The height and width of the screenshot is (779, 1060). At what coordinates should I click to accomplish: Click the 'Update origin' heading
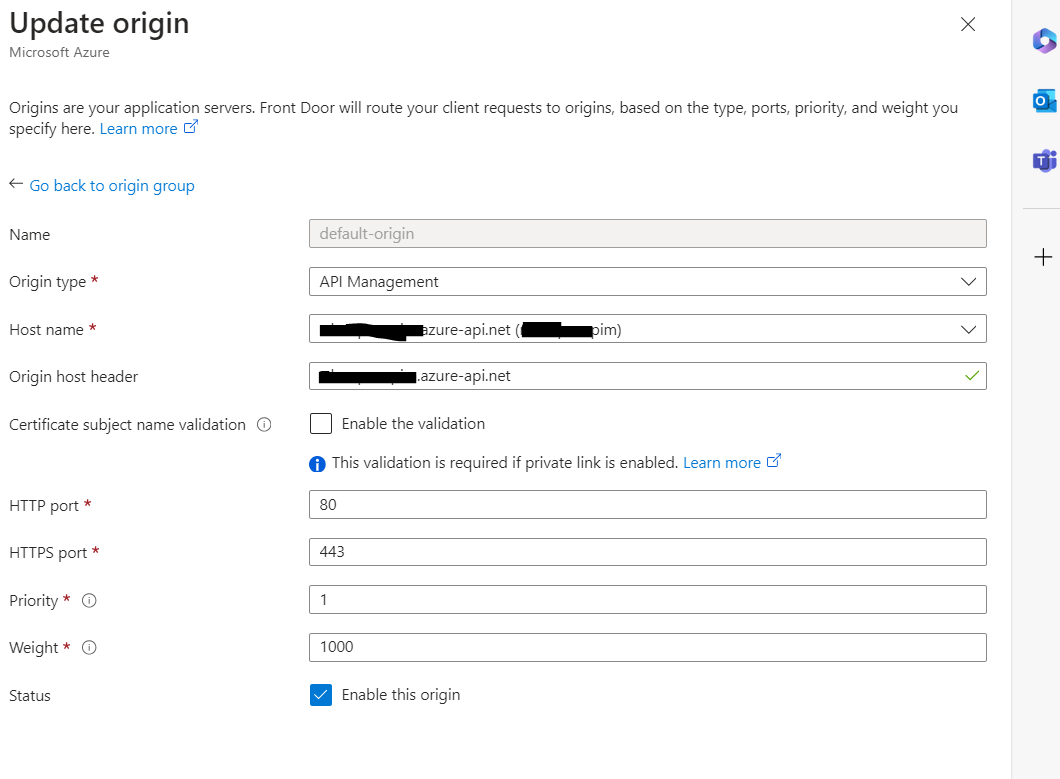click(x=99, y=24)
